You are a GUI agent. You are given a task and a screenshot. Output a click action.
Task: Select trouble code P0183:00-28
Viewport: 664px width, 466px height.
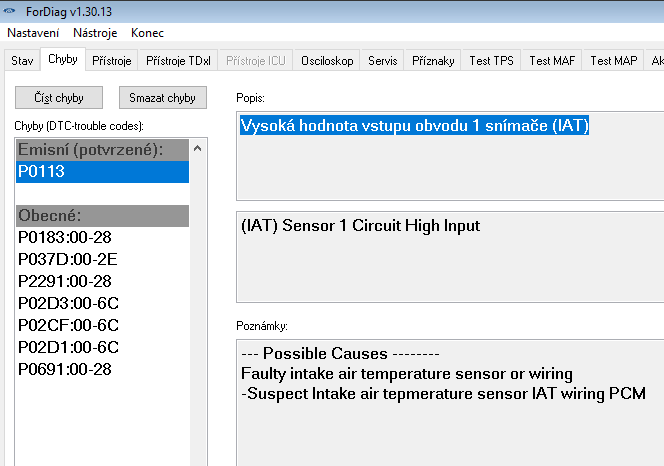tap(64, 237)
